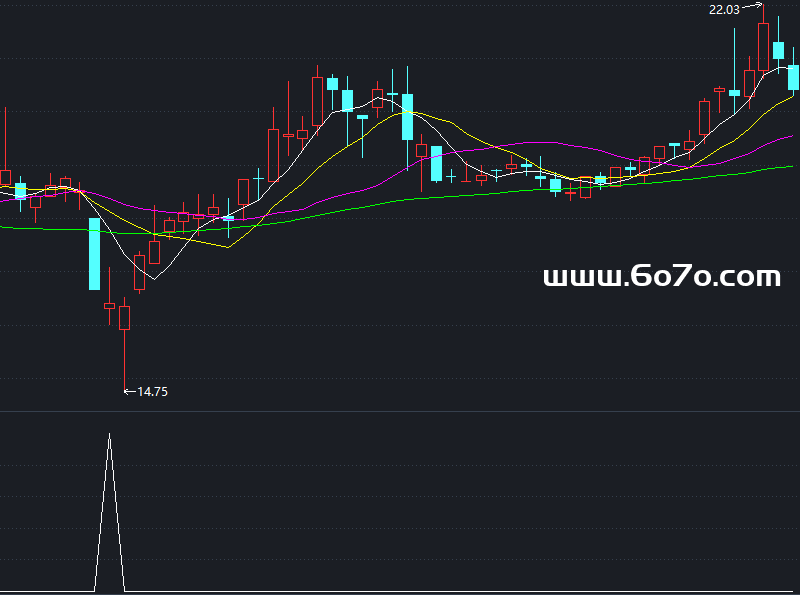Click the first red candle at the left edge
The height and width of the screenshot is (595, 800).
tap(5, 178)
